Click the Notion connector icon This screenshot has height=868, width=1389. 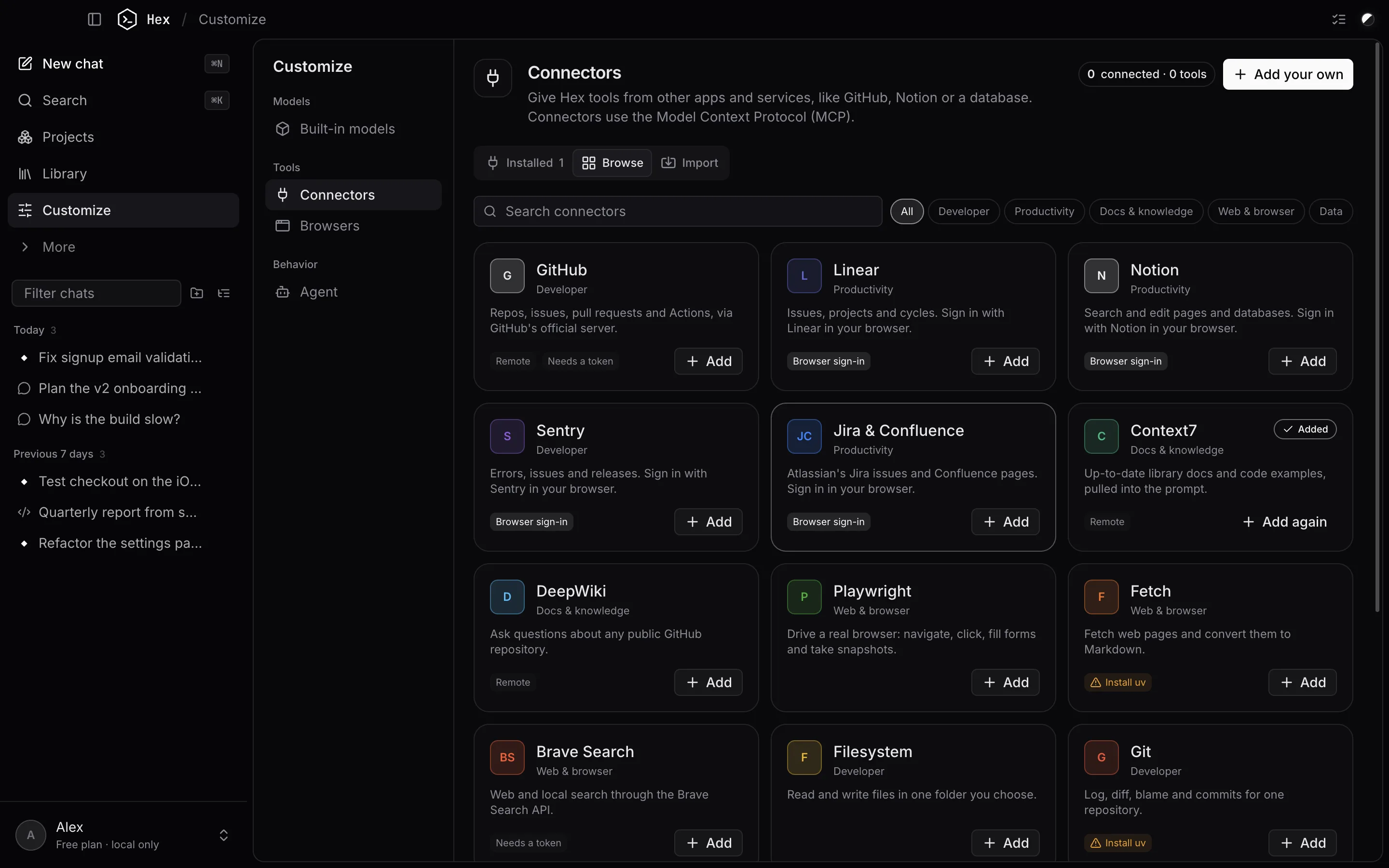pos(1101,276)
